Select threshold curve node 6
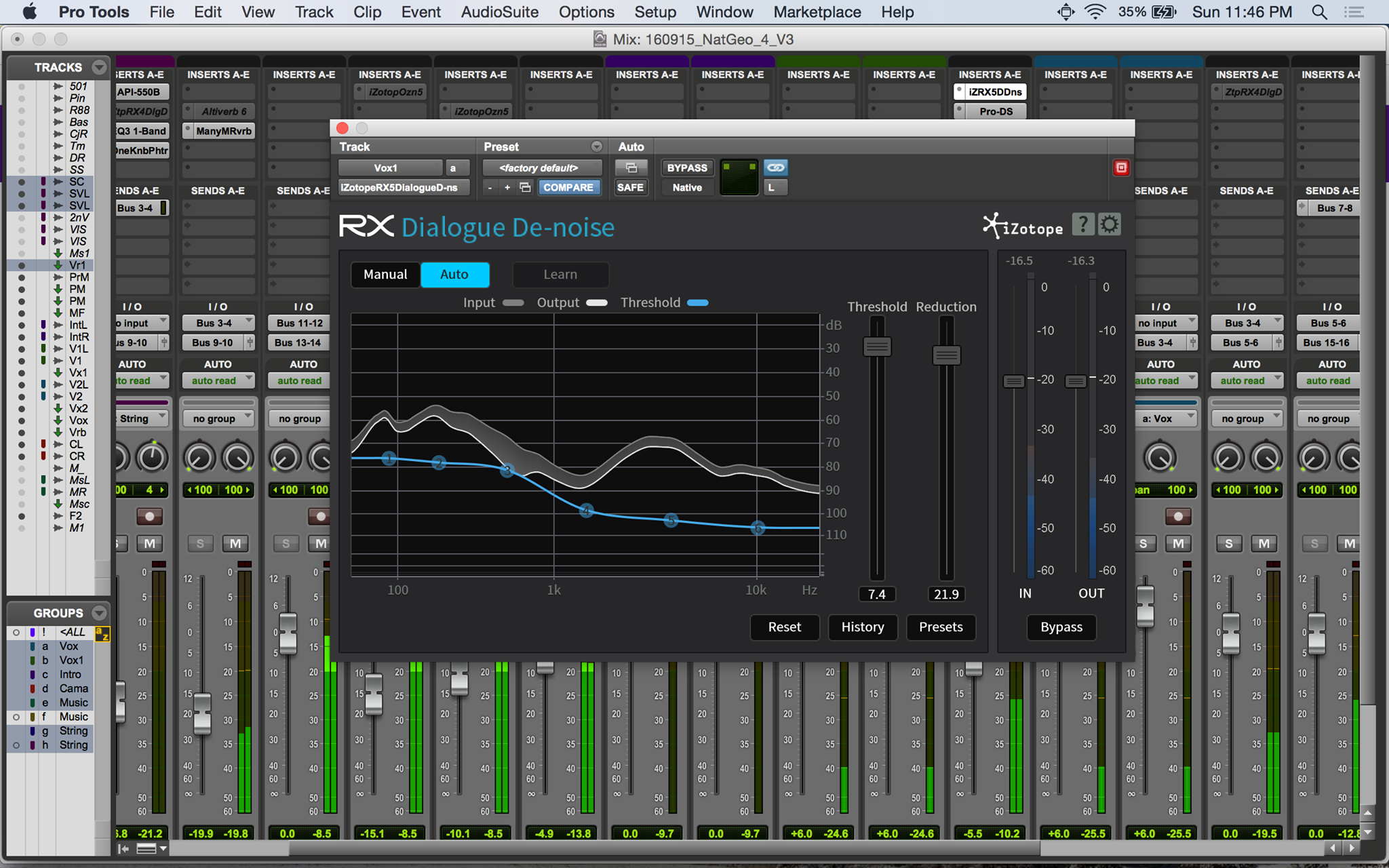 click(x=758, y=528)
